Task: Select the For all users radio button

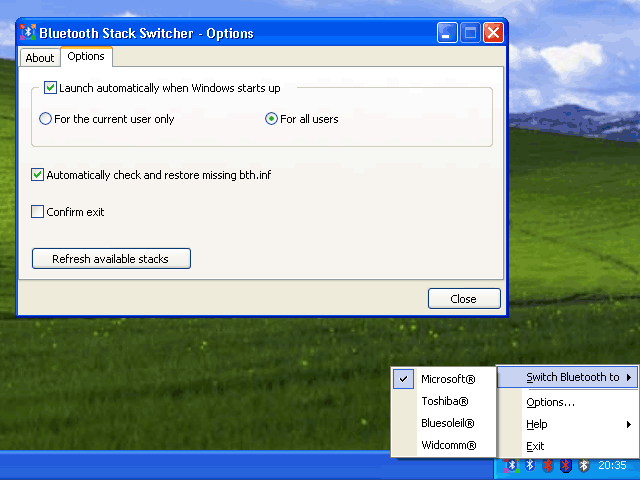Action: [x=271, y=119]
